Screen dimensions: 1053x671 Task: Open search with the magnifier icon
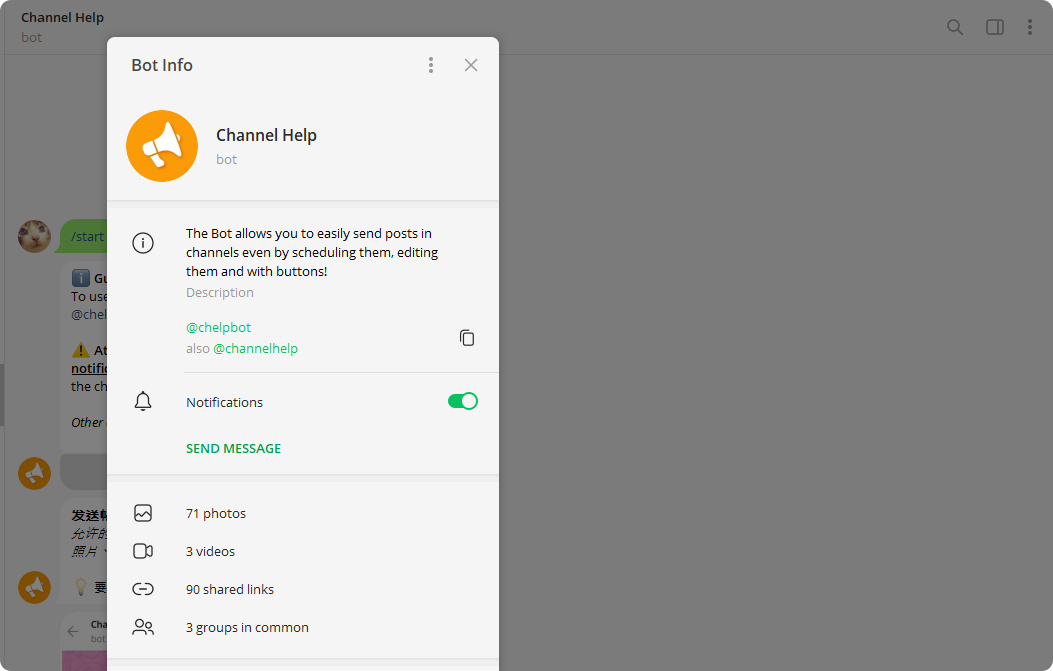click(x=955, y=27)
